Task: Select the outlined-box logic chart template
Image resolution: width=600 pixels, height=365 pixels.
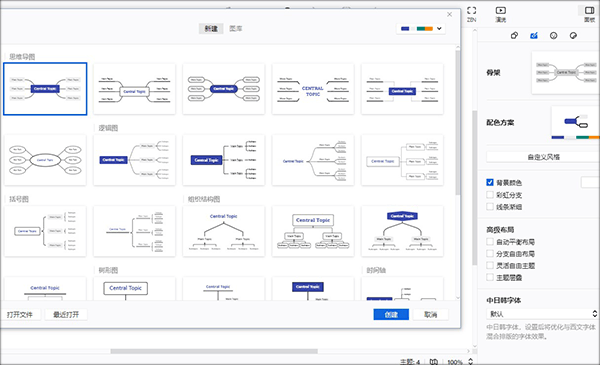Action: [402, 160]
